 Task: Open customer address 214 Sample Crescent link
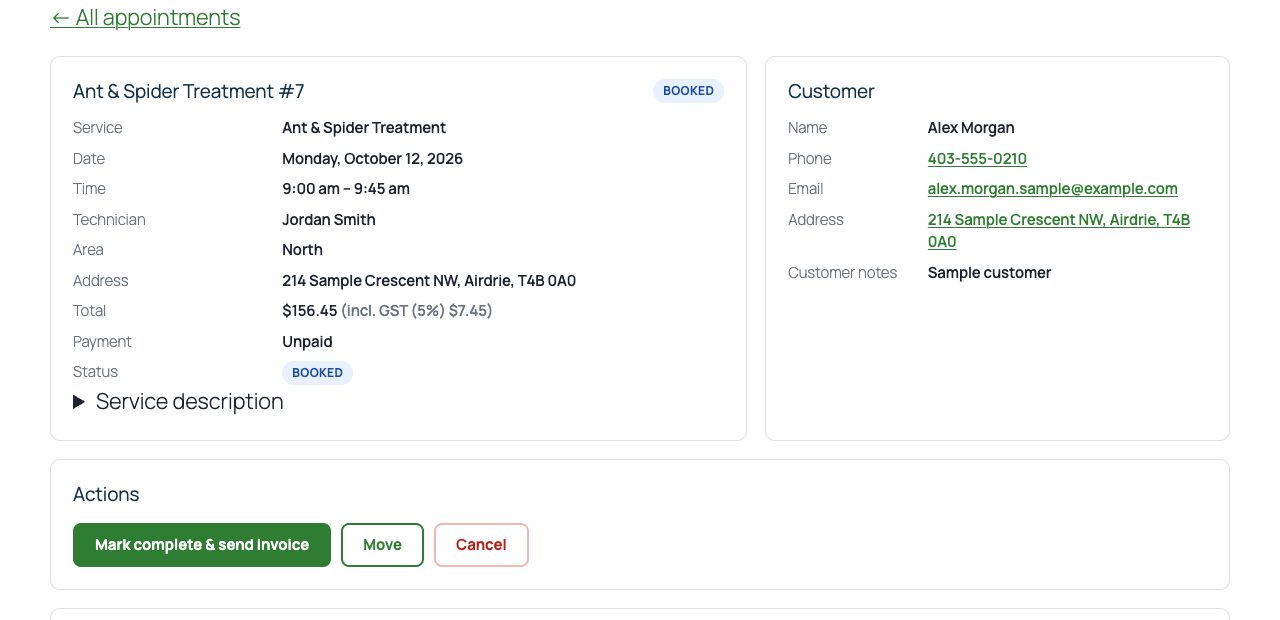[1059, 231]
